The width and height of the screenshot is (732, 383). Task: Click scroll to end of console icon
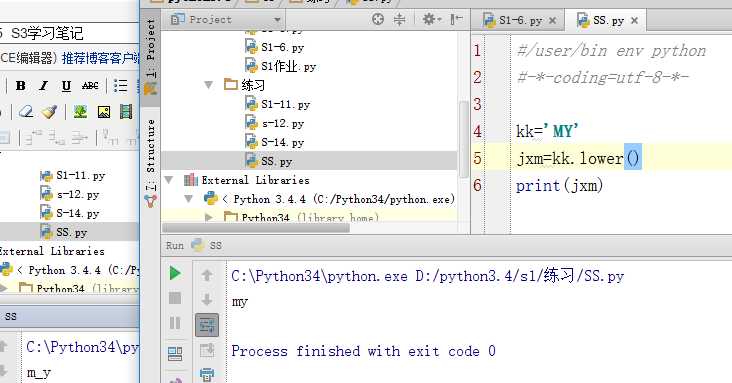click(x=207, y=350)
